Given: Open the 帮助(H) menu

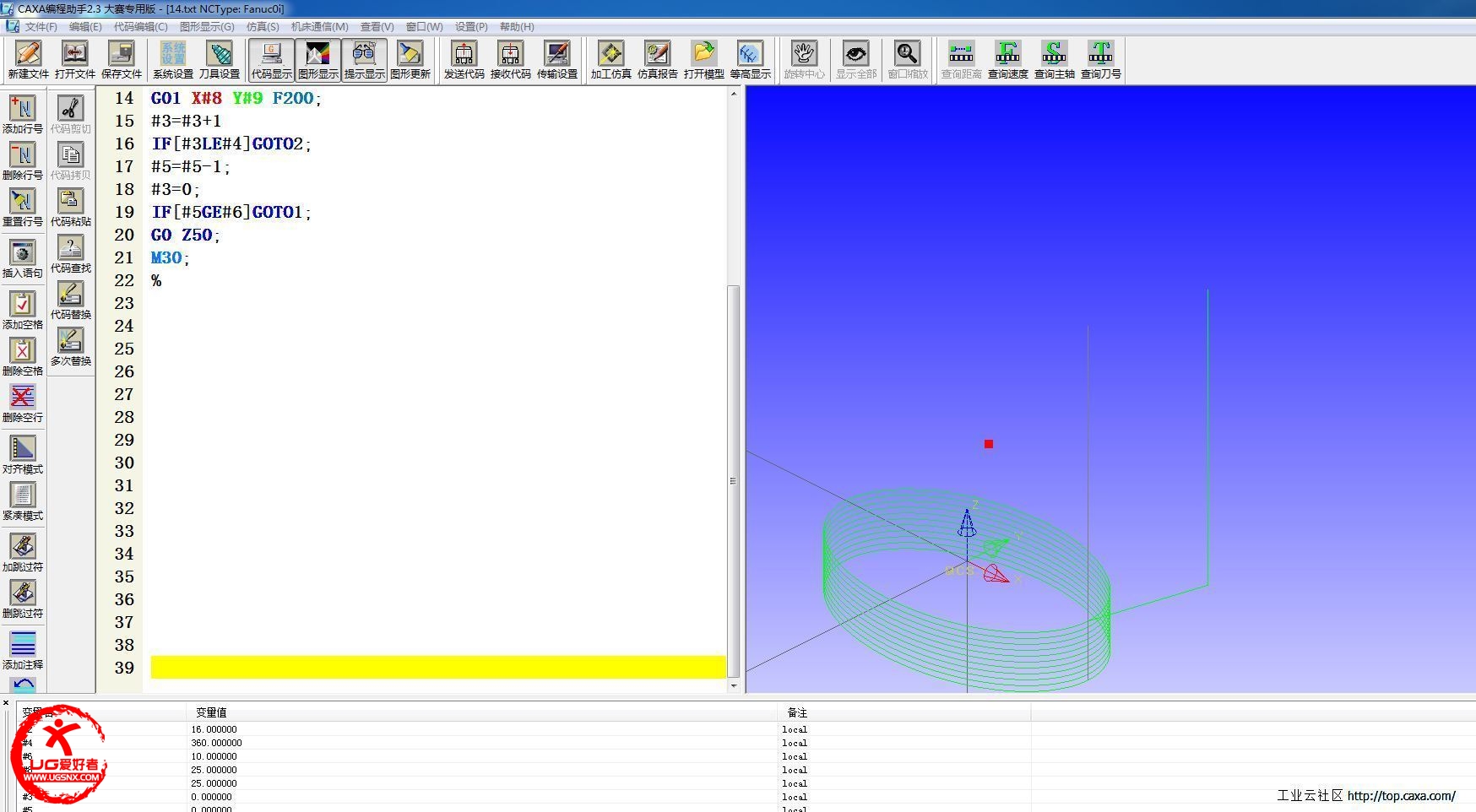Looking at the screenshot, I should pos(517,27).
